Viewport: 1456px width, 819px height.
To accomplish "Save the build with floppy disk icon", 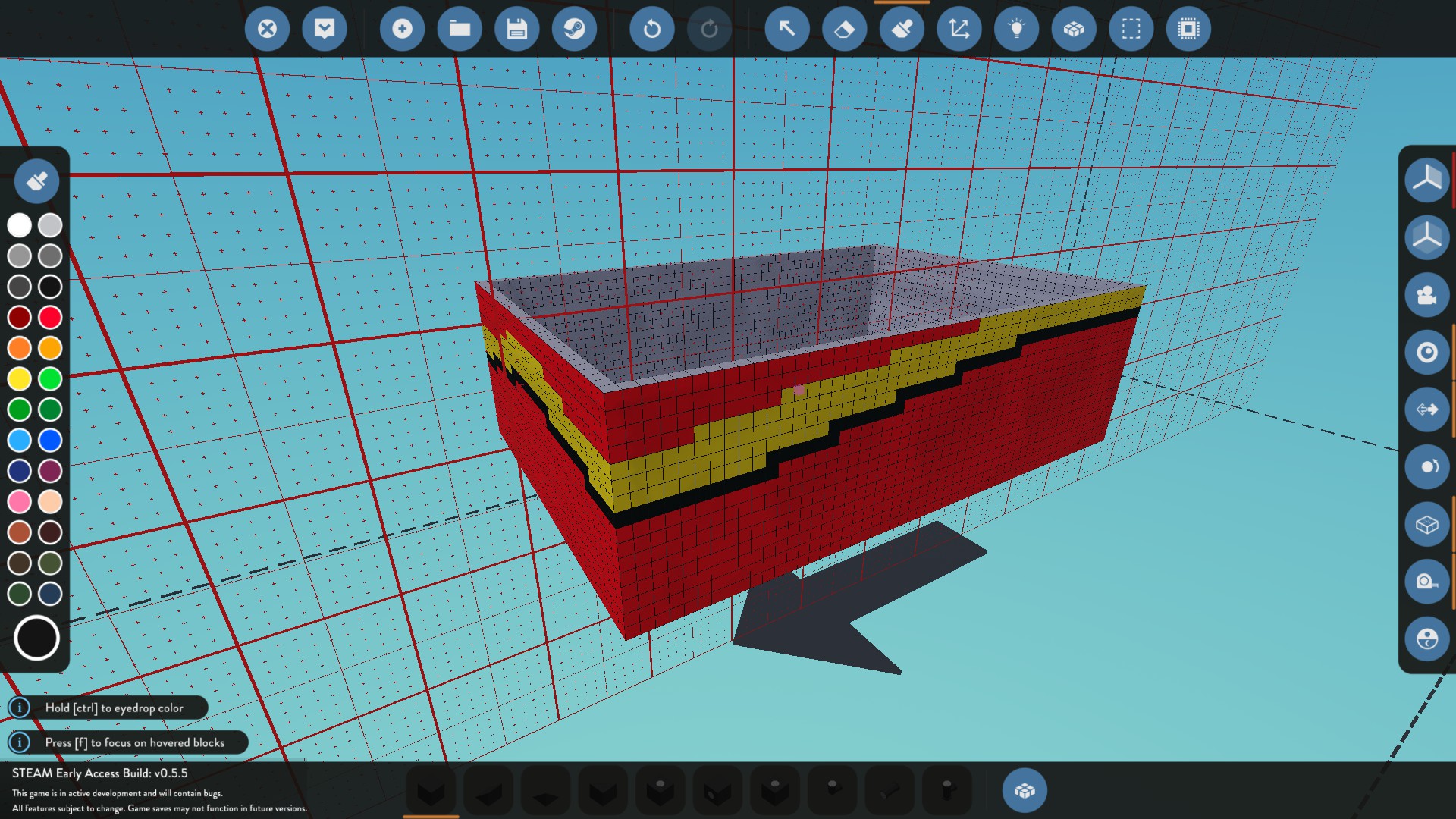I will [x=516, y=30].
